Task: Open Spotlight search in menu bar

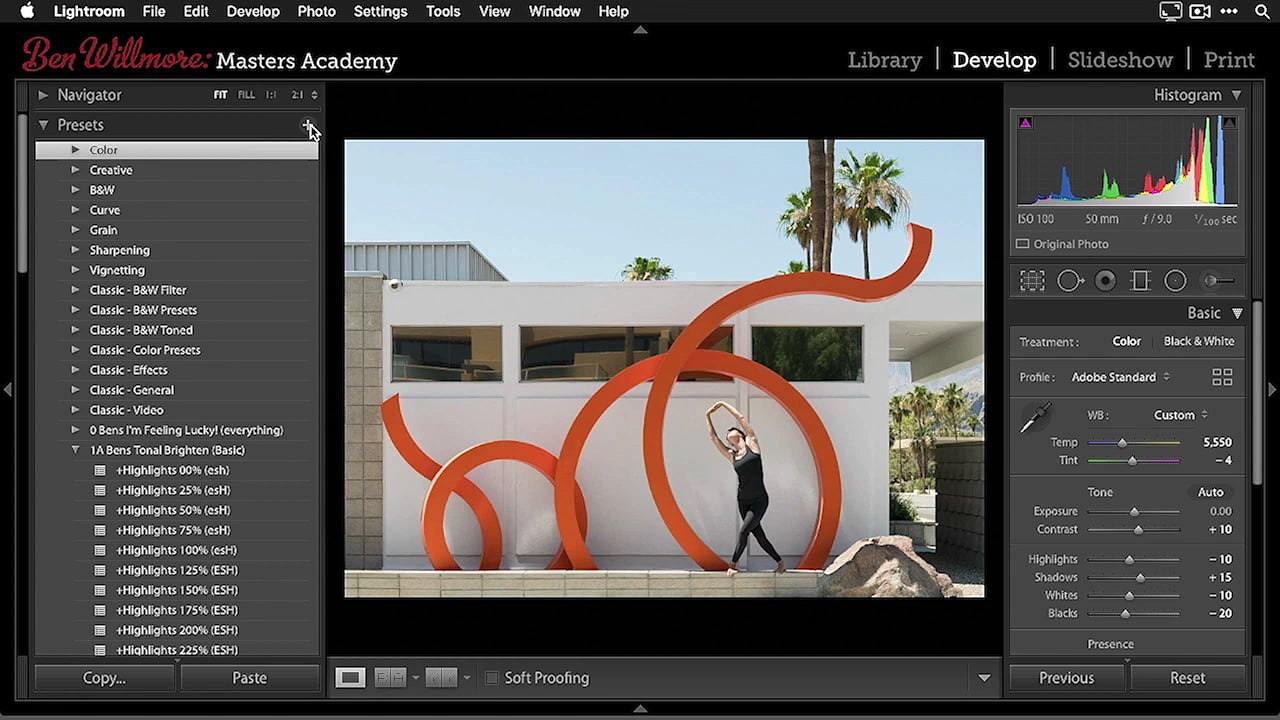Action: pos(1262,11)
